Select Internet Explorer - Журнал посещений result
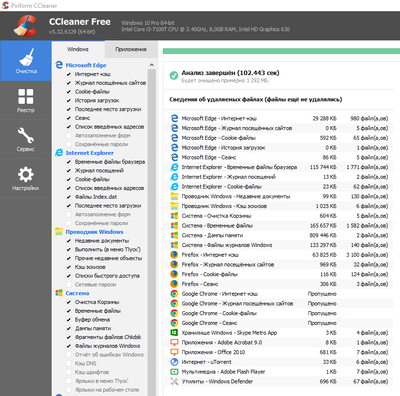Screen dimensions: 400x396 [x=279, y=177]
